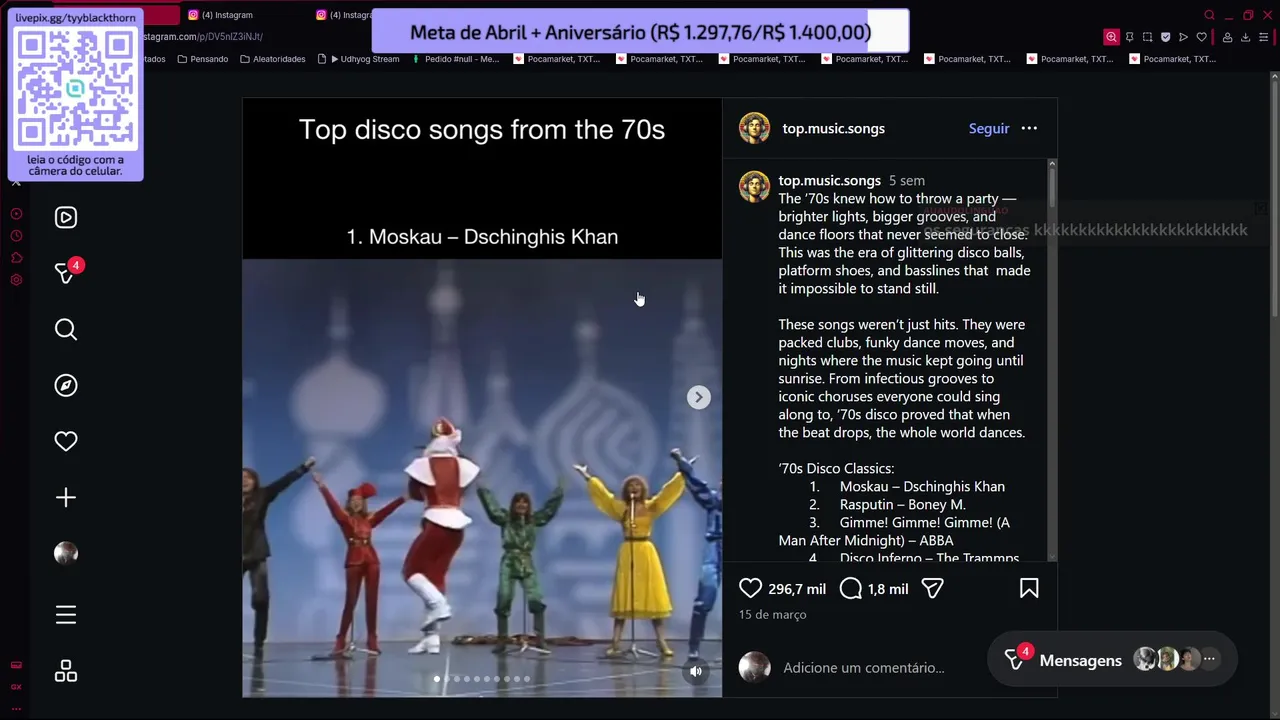Image resolution: width=1280 pixels, height=720 pixels.
Task: Open post options three-dot menu
Action: coord(1029,128)
